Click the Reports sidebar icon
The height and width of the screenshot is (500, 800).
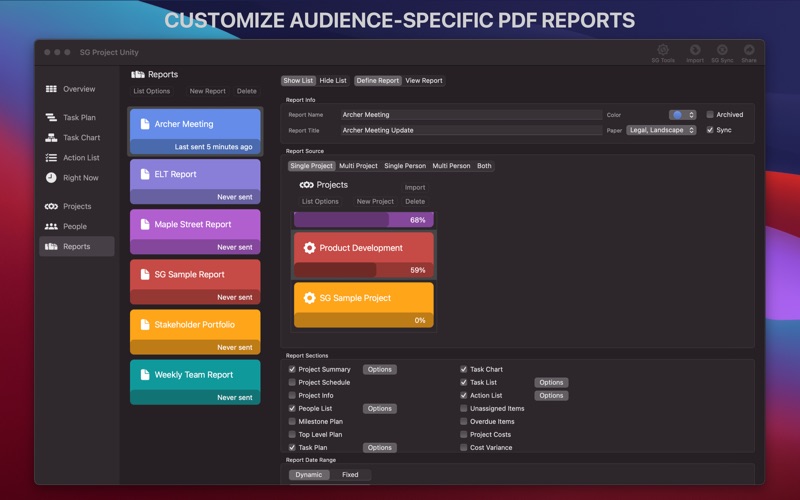[51, 246]
